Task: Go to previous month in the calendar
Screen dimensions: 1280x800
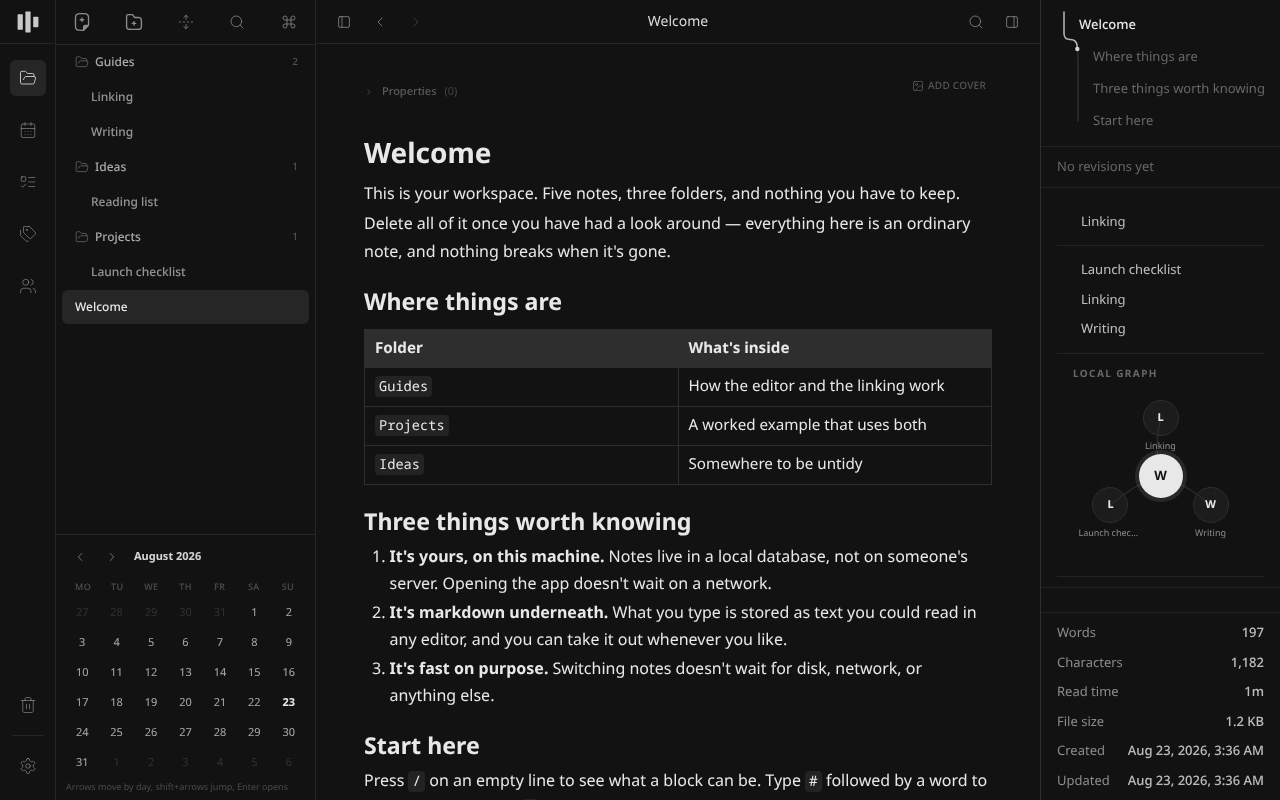Action: coord(81,557)
